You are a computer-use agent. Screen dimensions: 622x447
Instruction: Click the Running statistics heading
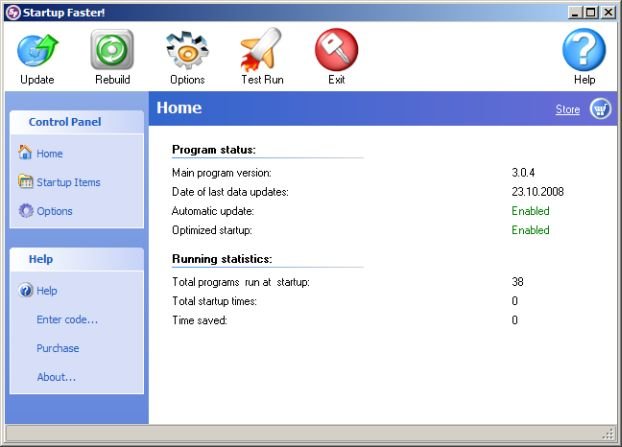click(x=222, y=259)
